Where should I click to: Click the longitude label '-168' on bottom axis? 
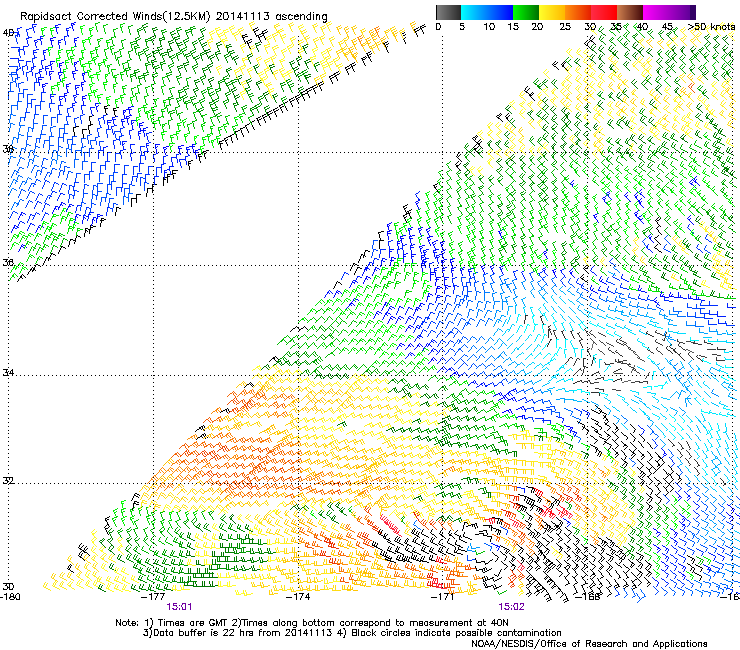[587, 597]
